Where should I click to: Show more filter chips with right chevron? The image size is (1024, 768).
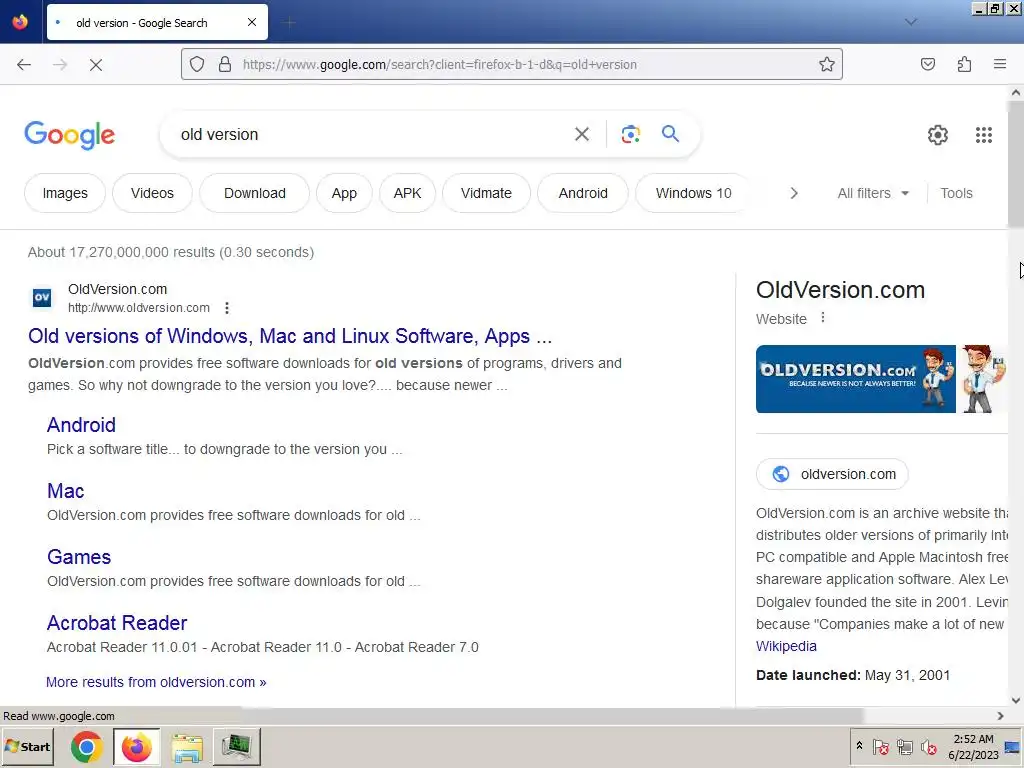tap(794, 193)
